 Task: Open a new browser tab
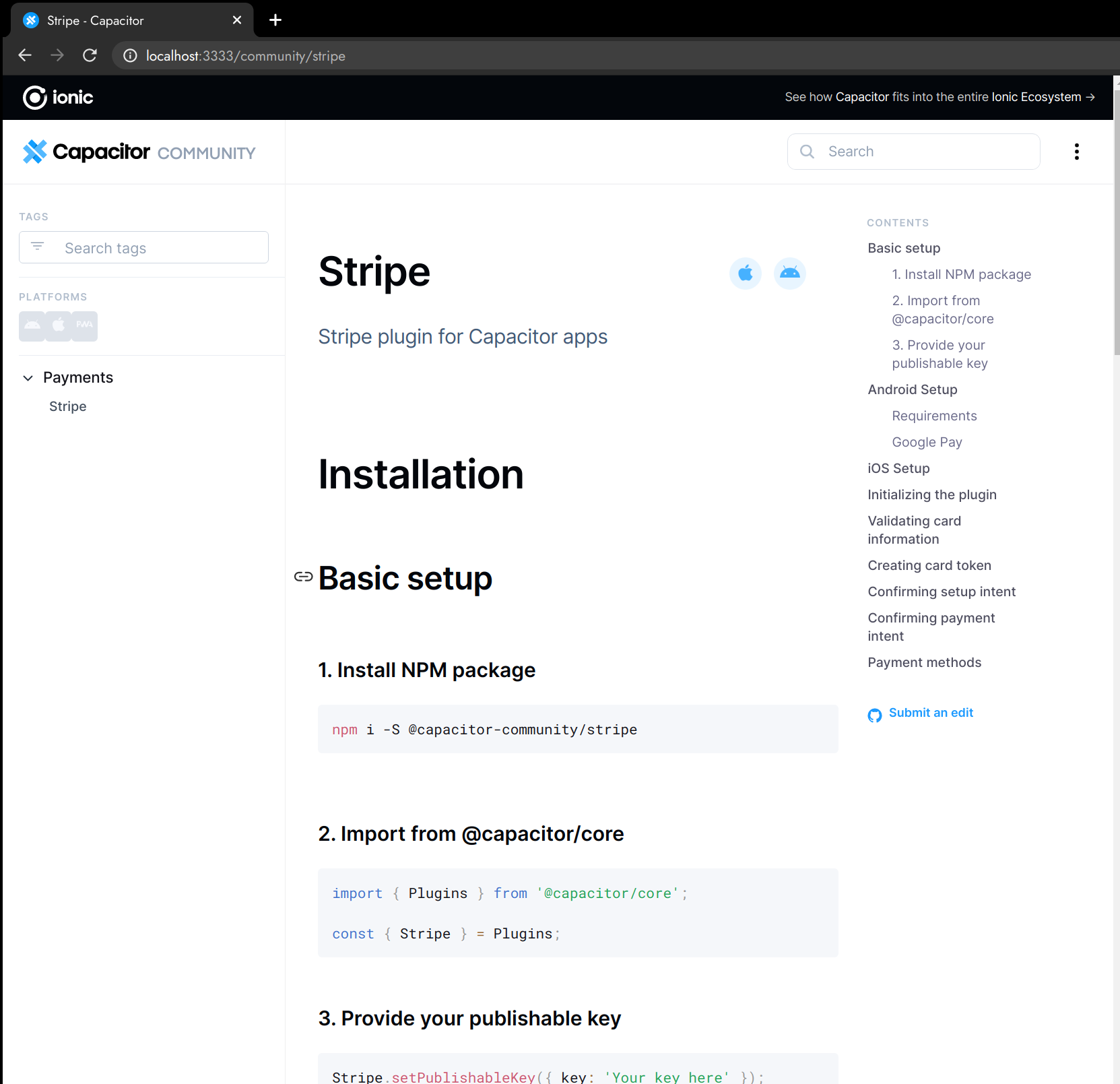275,20
